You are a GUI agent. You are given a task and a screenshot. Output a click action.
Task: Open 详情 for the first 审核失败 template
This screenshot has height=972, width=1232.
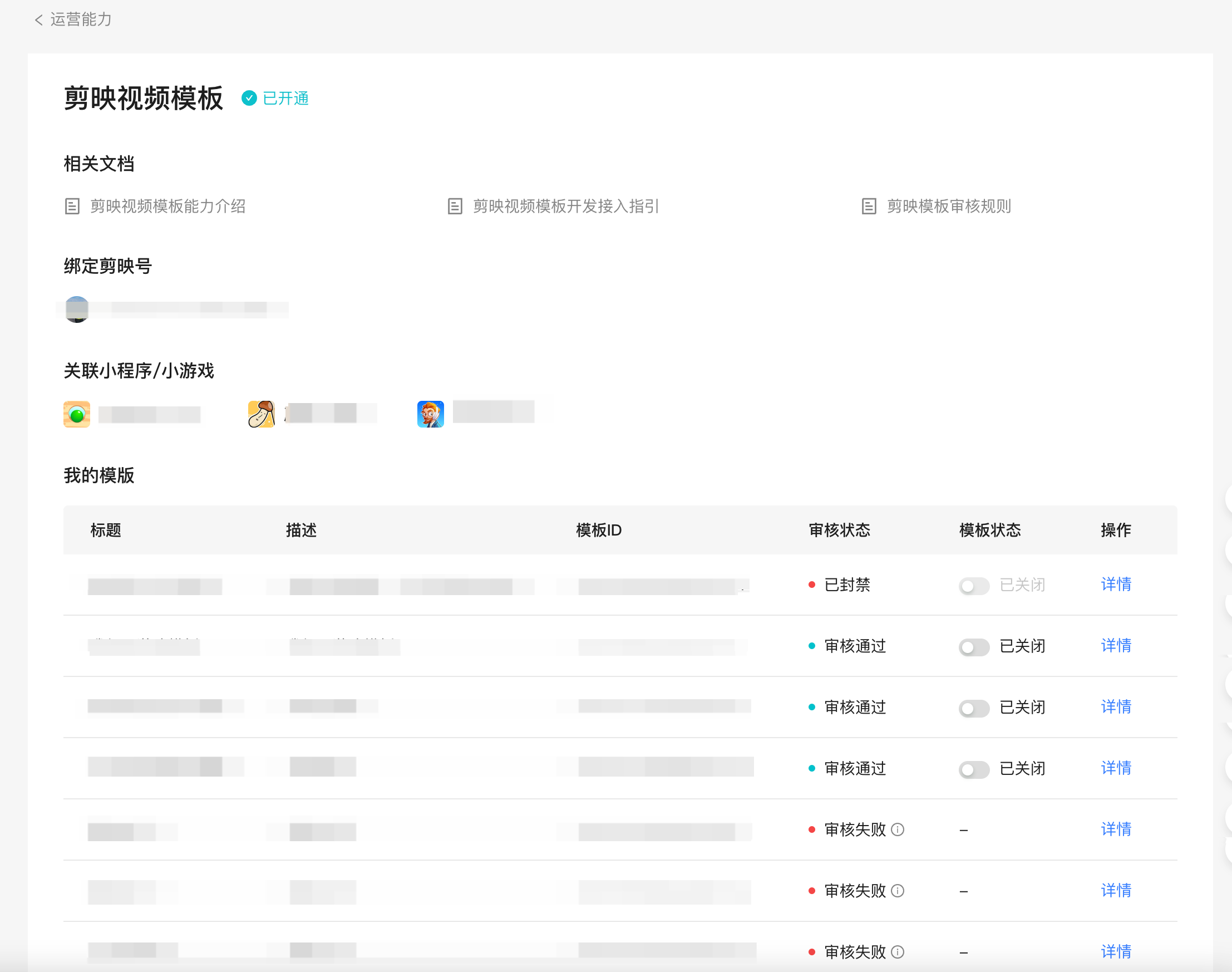pos(1116,829)
